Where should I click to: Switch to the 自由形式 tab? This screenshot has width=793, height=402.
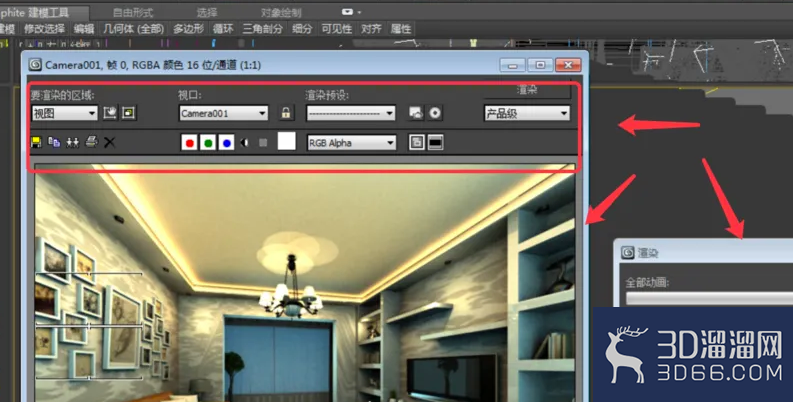pos(133,13)
